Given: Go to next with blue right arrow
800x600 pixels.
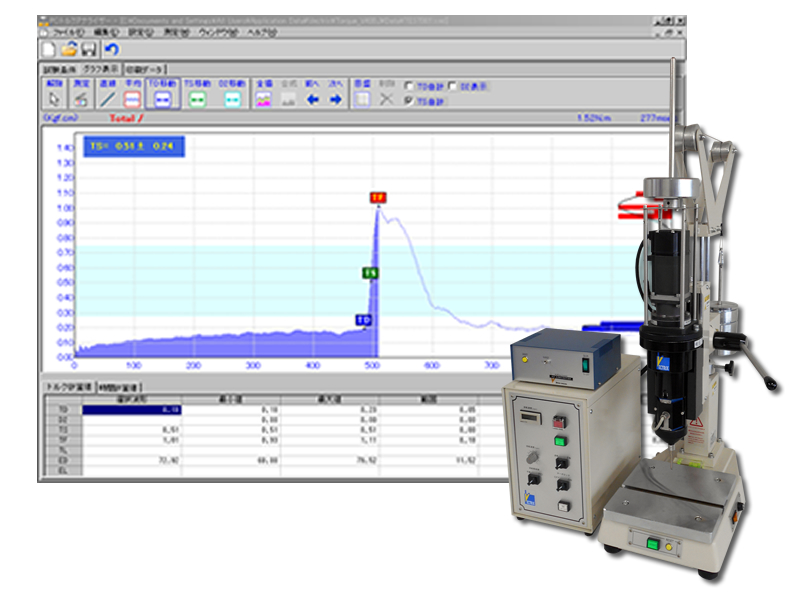Looking at the screenshot, I should 336,99.
